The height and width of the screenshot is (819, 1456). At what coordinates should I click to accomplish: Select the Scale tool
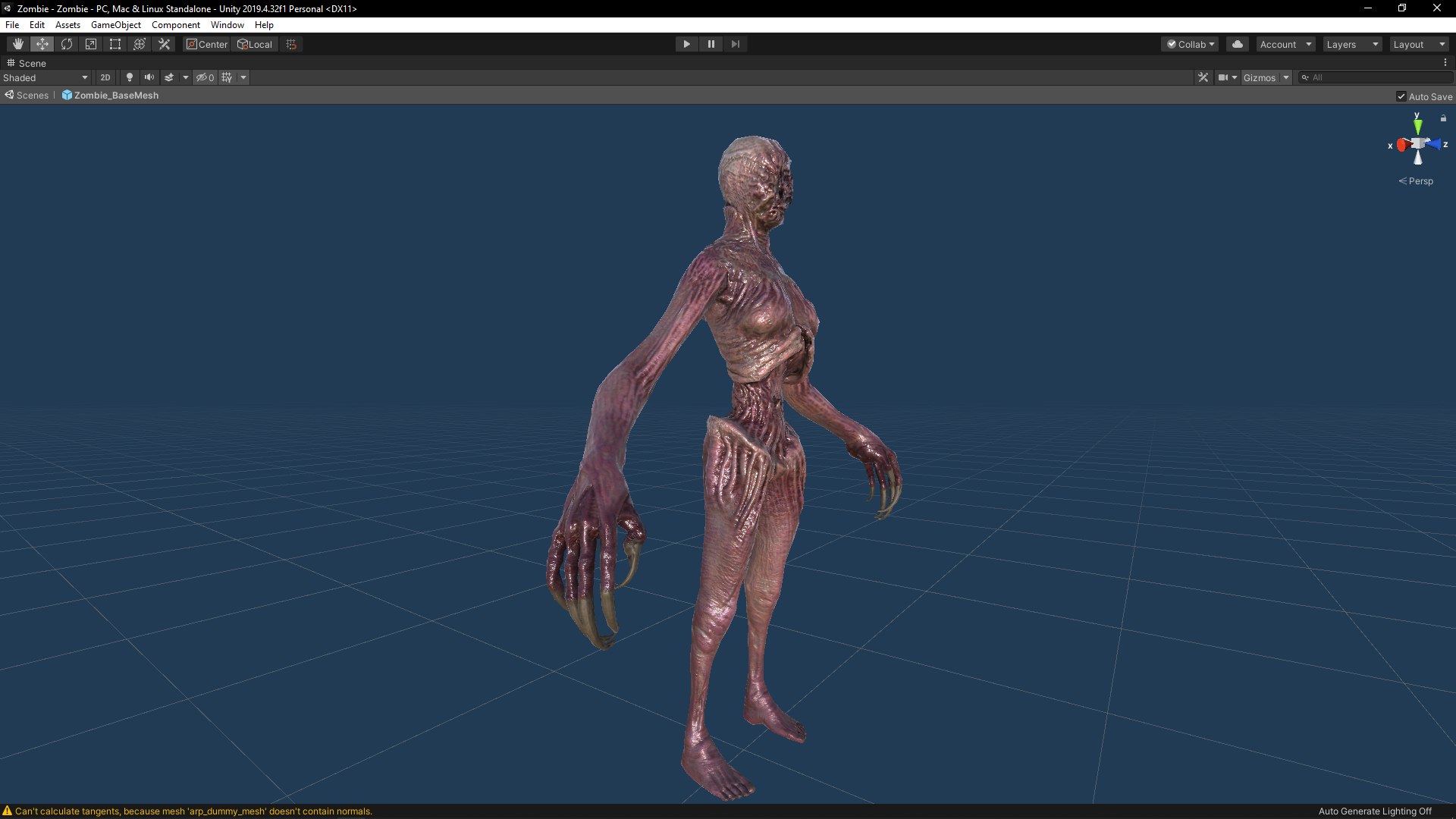click(x=90, y=44)
